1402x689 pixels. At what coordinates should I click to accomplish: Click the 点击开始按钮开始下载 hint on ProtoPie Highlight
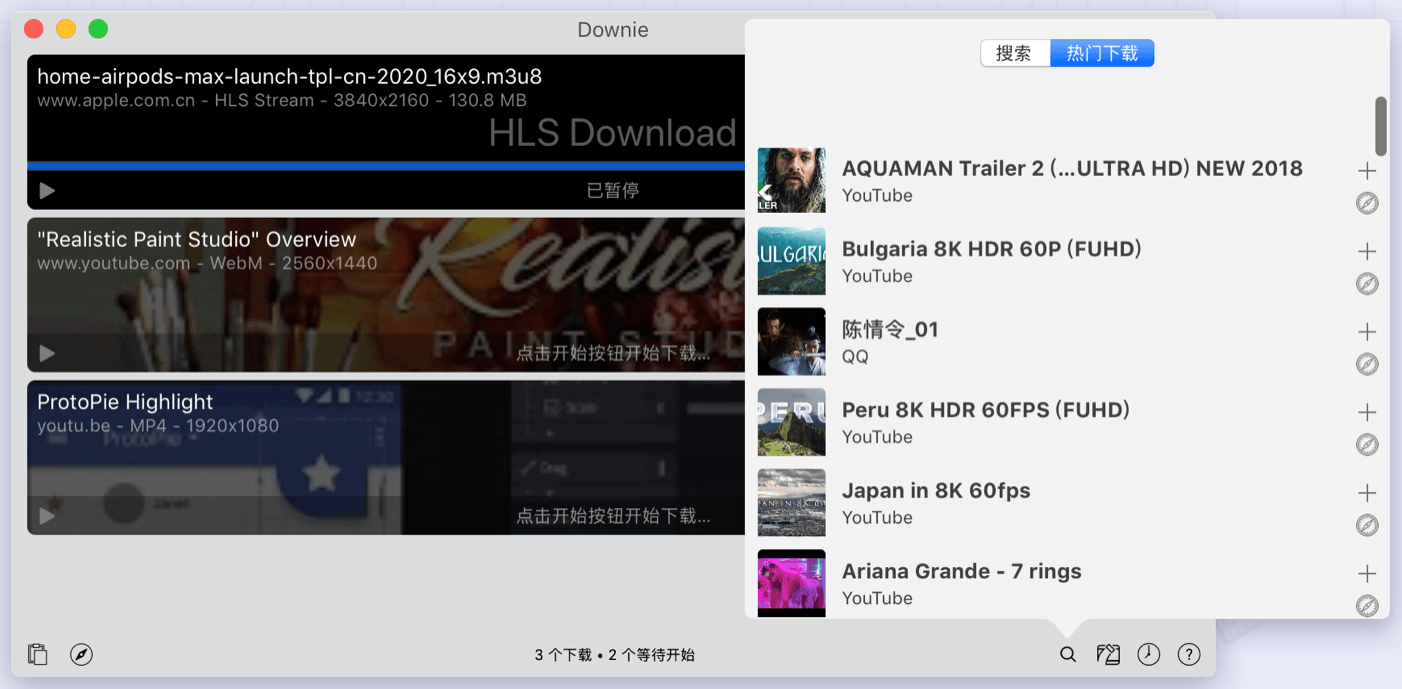[613, 516]
